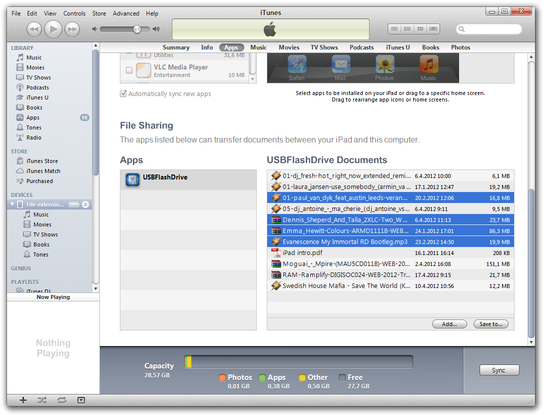Open the View menu
This screenshot has width=544, height=415.
(50, 14)
